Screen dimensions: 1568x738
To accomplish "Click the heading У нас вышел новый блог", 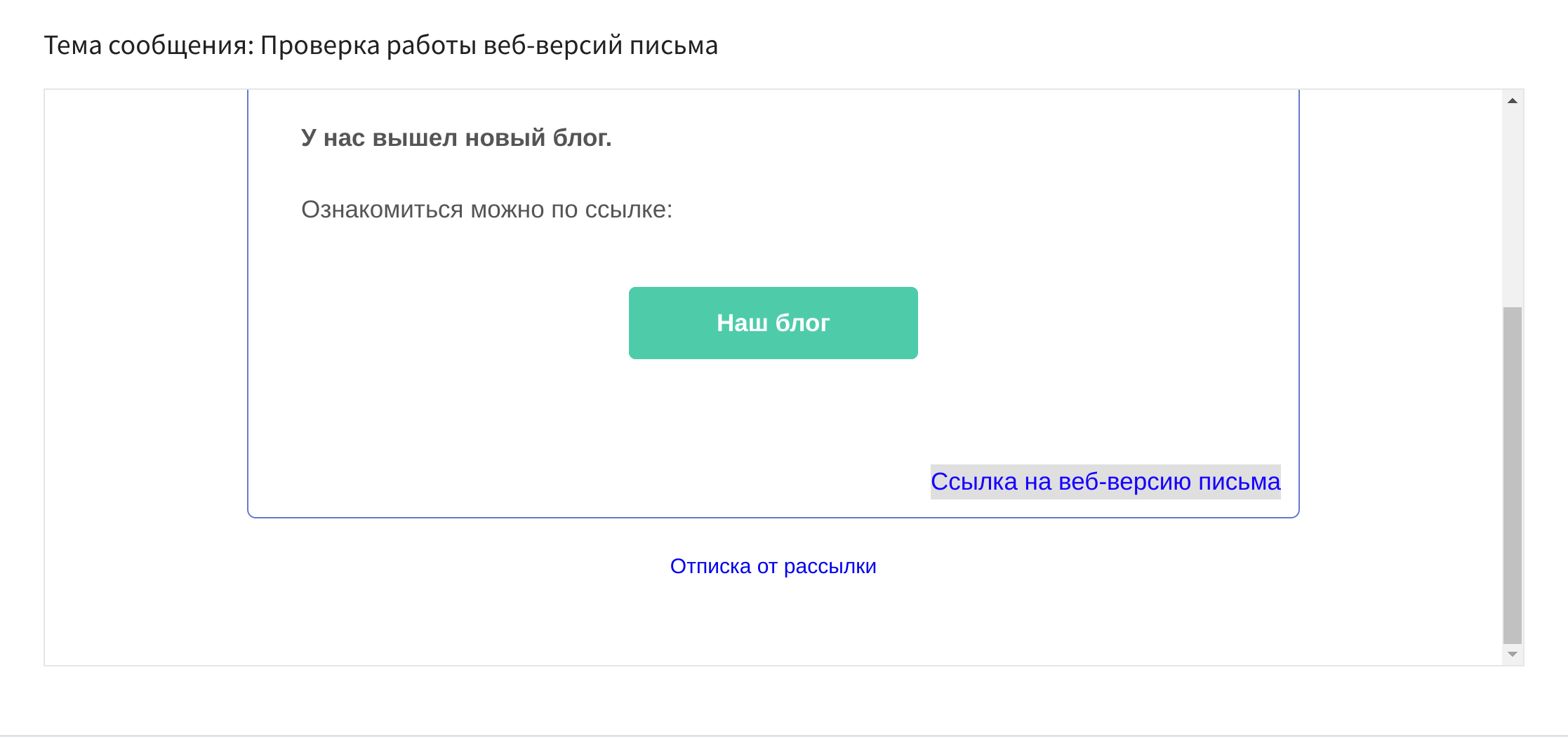I will [x=456, y=137].
